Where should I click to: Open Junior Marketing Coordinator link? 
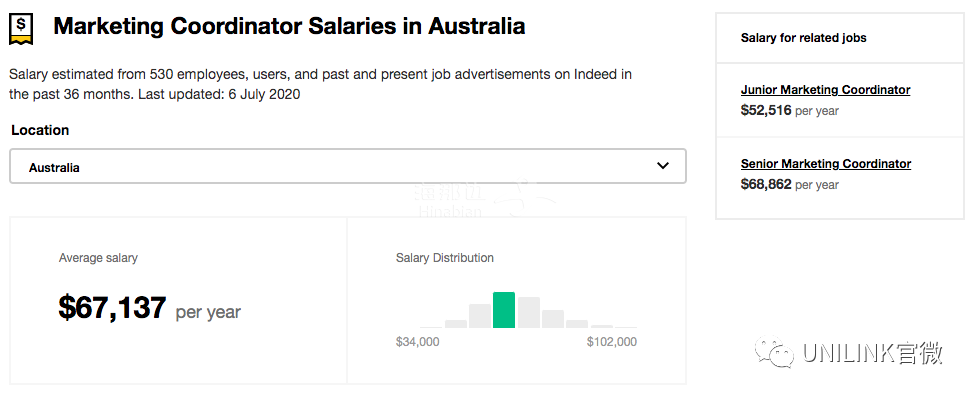pyautogui.click(x=826, y=90)
